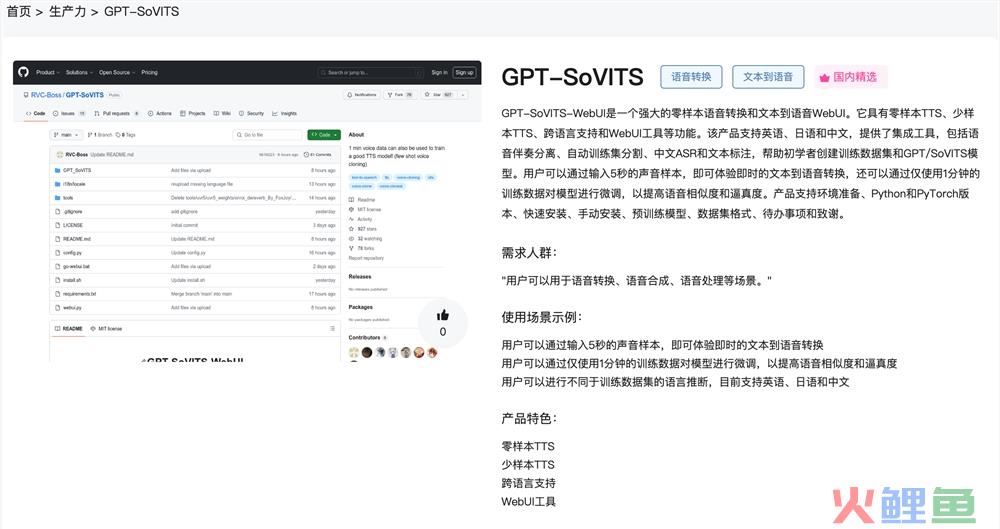1000x529 pixels.
Task: Click the Releases heading
Action: pos(360,276)
